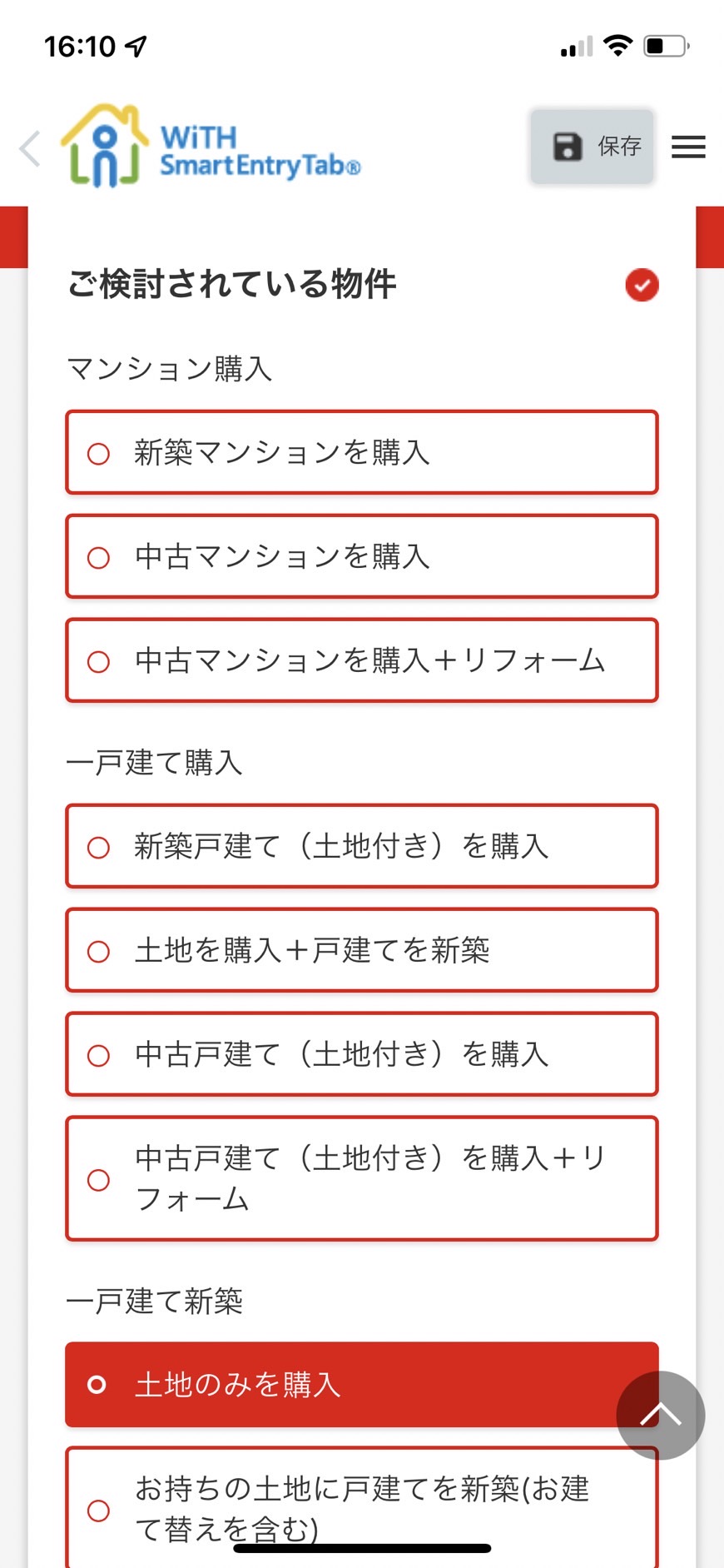Tap the scroll-to-top arrow button
The image size is (724, 1568).
coord(661,1415)
